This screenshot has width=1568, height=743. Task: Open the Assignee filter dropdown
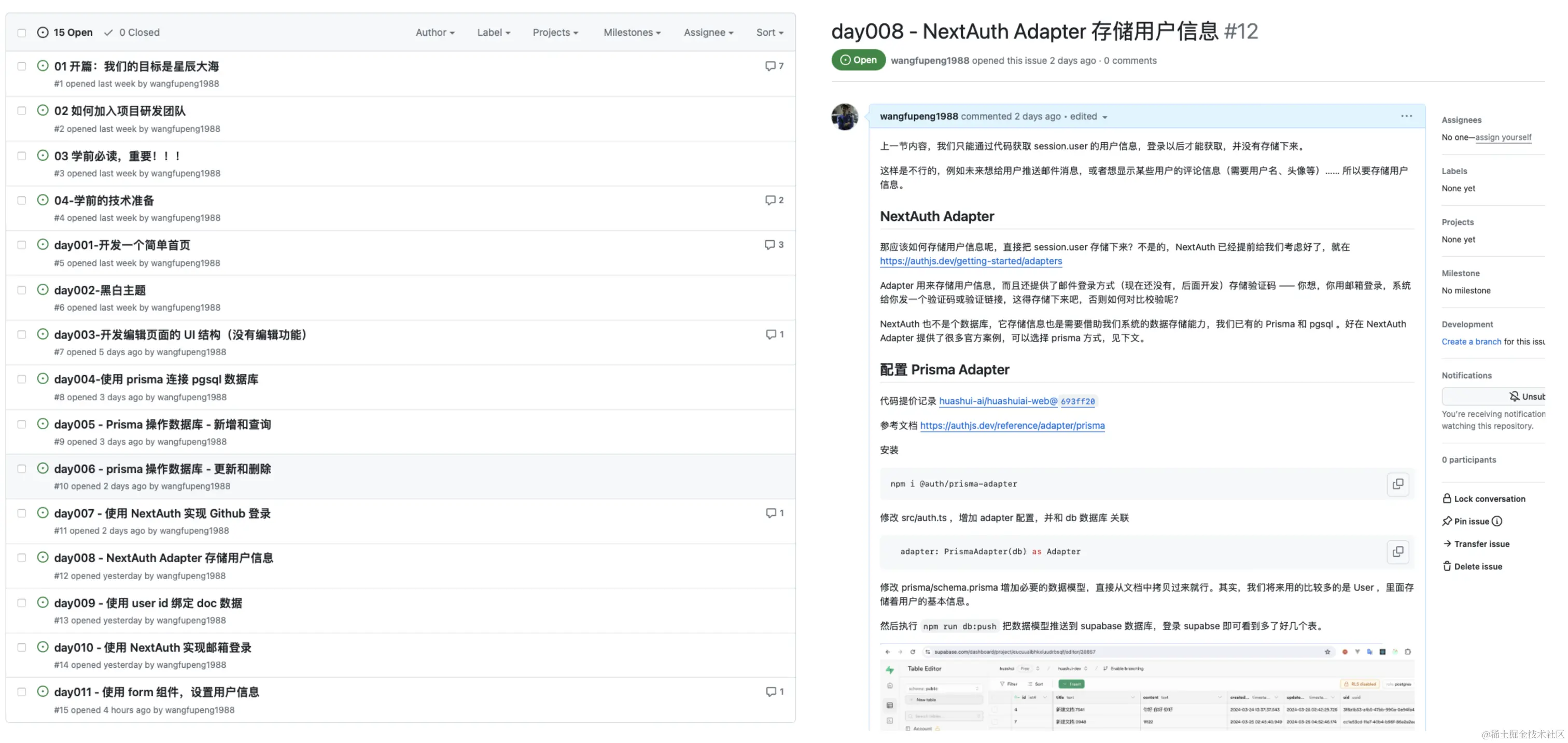(708, 32)
